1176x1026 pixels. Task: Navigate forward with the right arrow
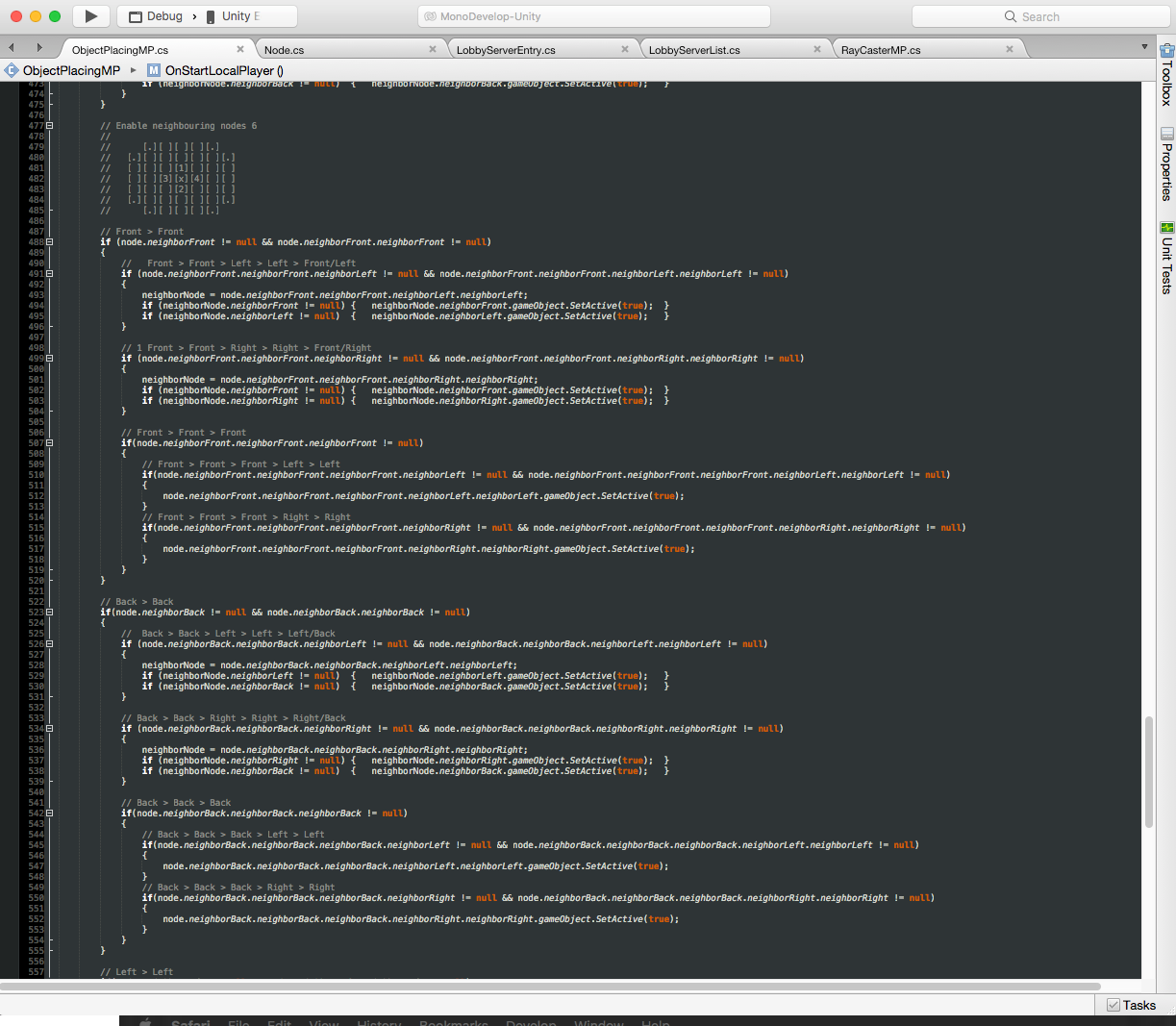point(39,48)
